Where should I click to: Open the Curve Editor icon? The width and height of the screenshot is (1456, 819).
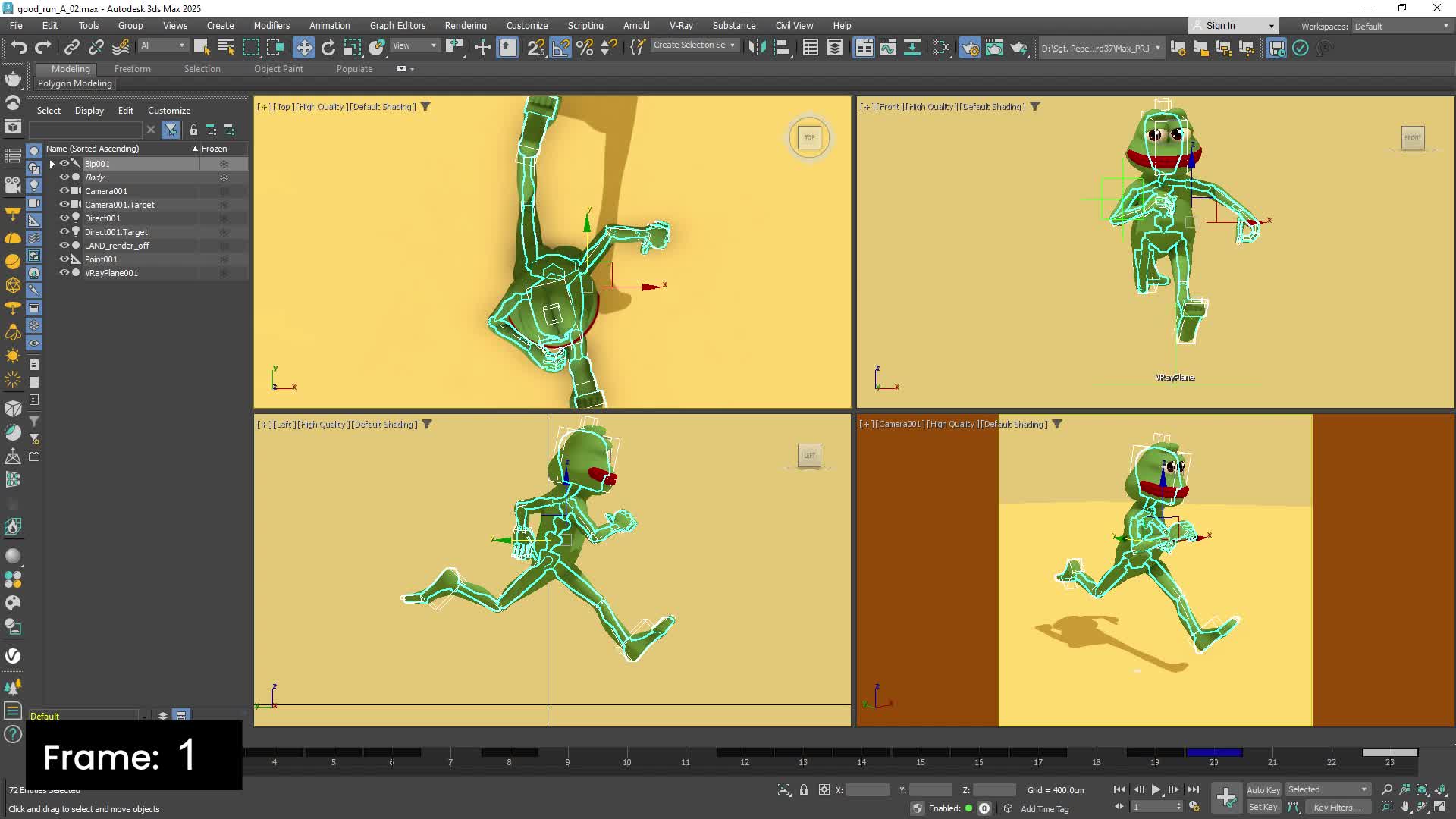pyautogui.click(x=887, y=48)
